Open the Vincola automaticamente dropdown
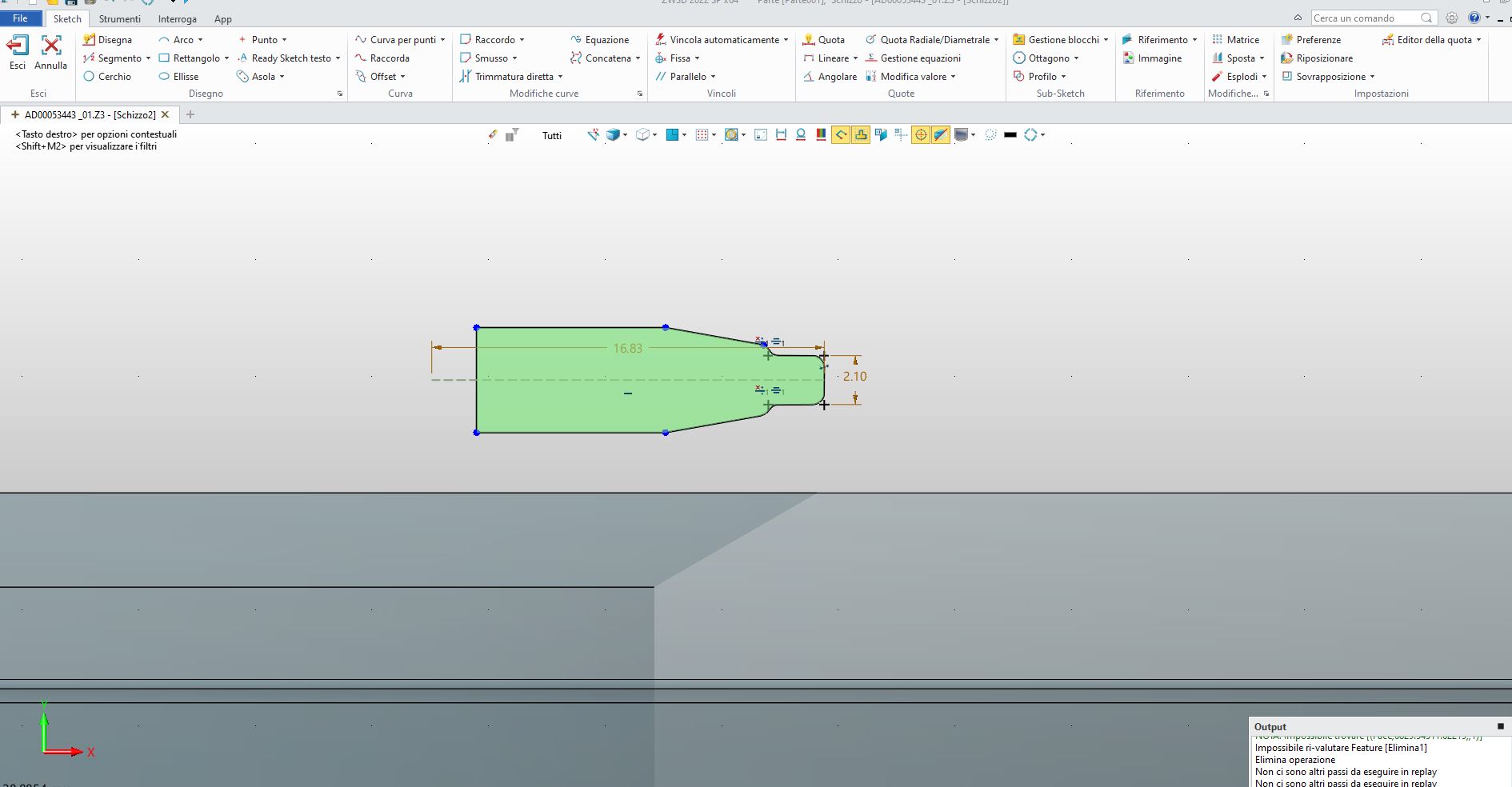Viewport: 1512px width, 787px height. point(786,40)
